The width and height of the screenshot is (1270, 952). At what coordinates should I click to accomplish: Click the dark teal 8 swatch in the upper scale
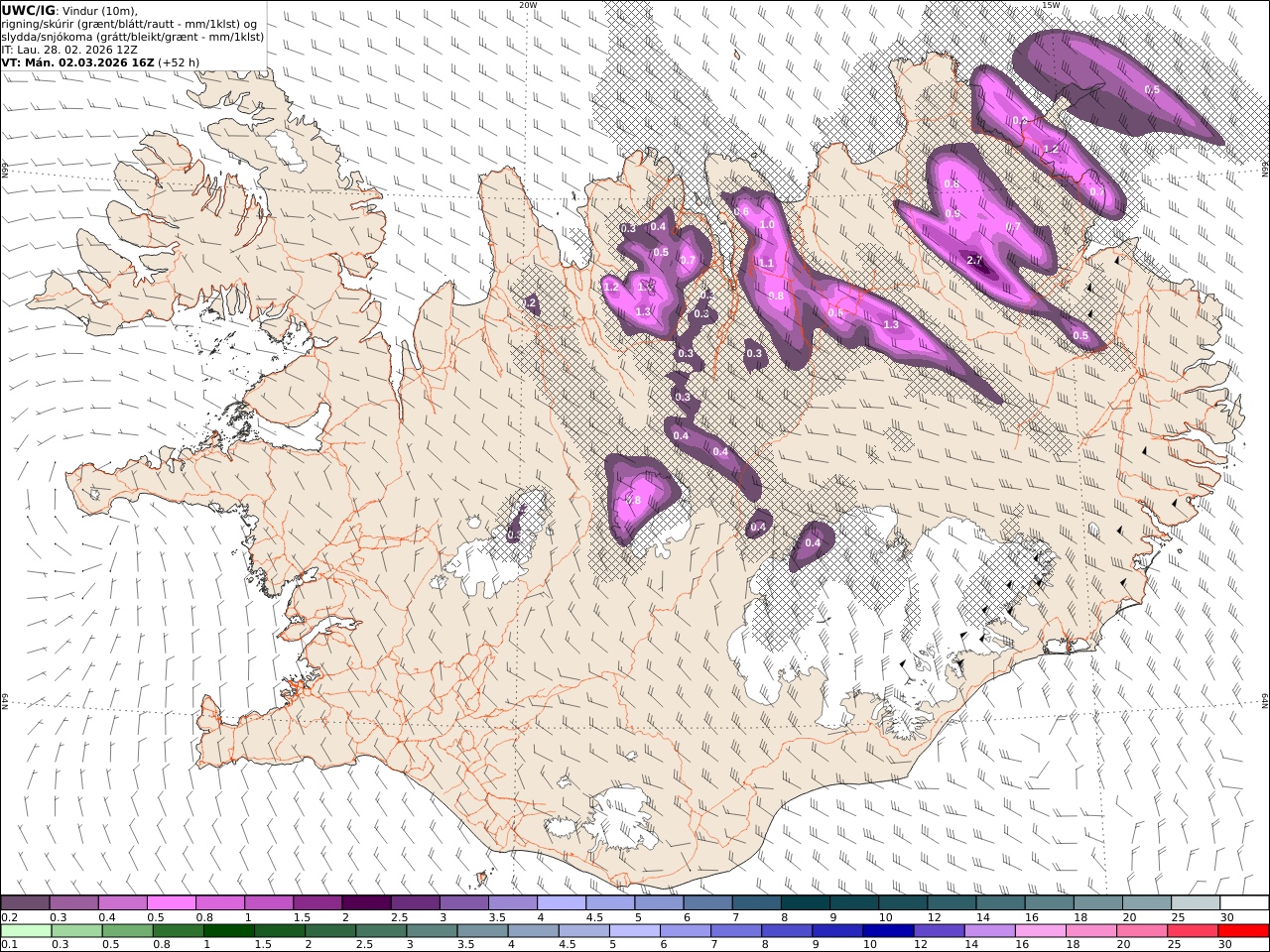click(805, 902)
